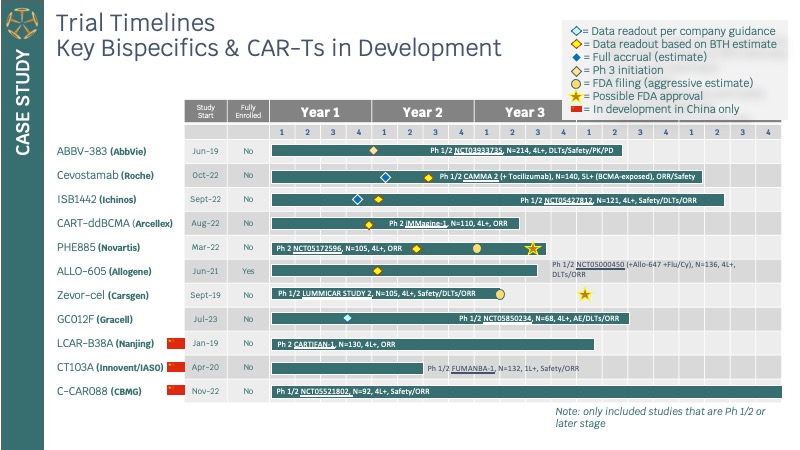Open the iMMagine-1 trial link

point(426,223)
